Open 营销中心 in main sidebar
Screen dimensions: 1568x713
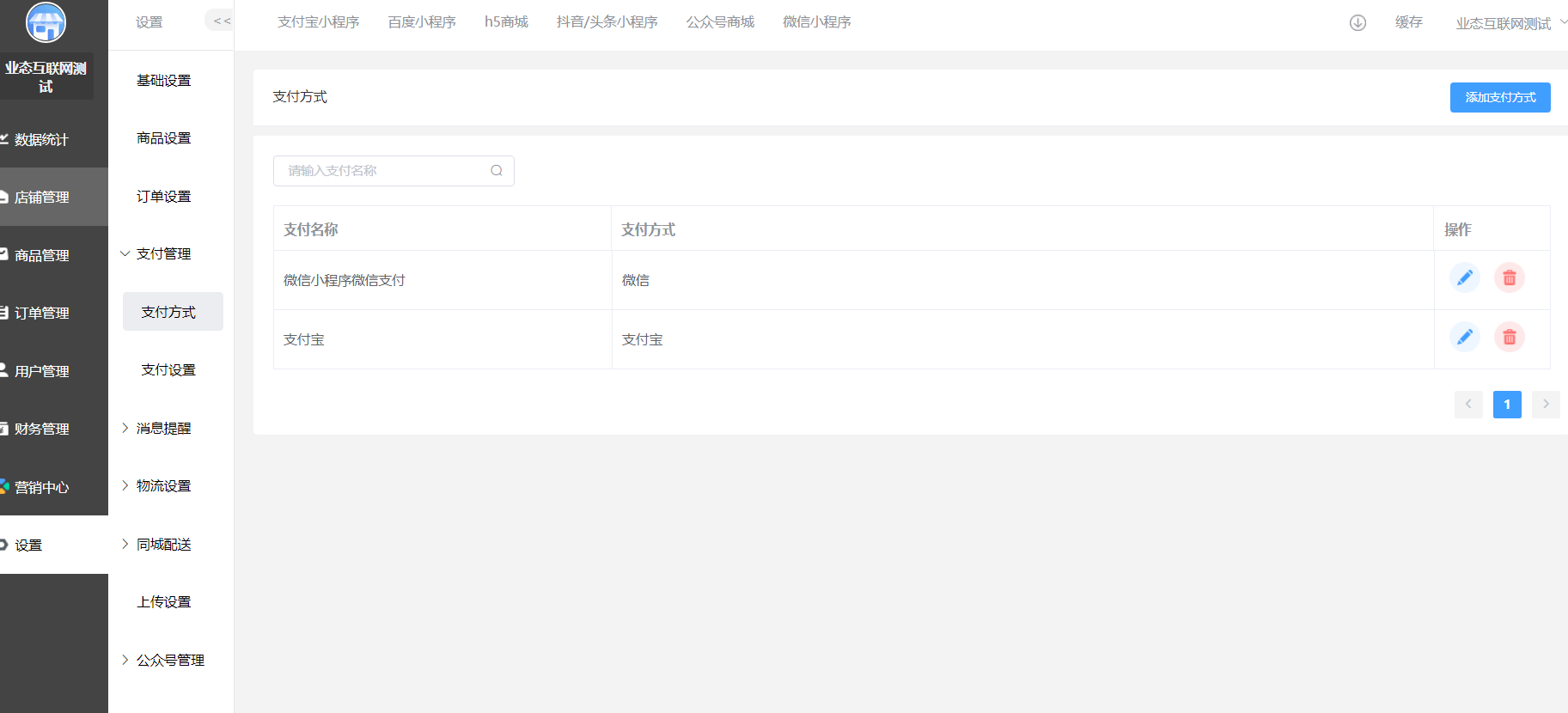coord(54,487)
